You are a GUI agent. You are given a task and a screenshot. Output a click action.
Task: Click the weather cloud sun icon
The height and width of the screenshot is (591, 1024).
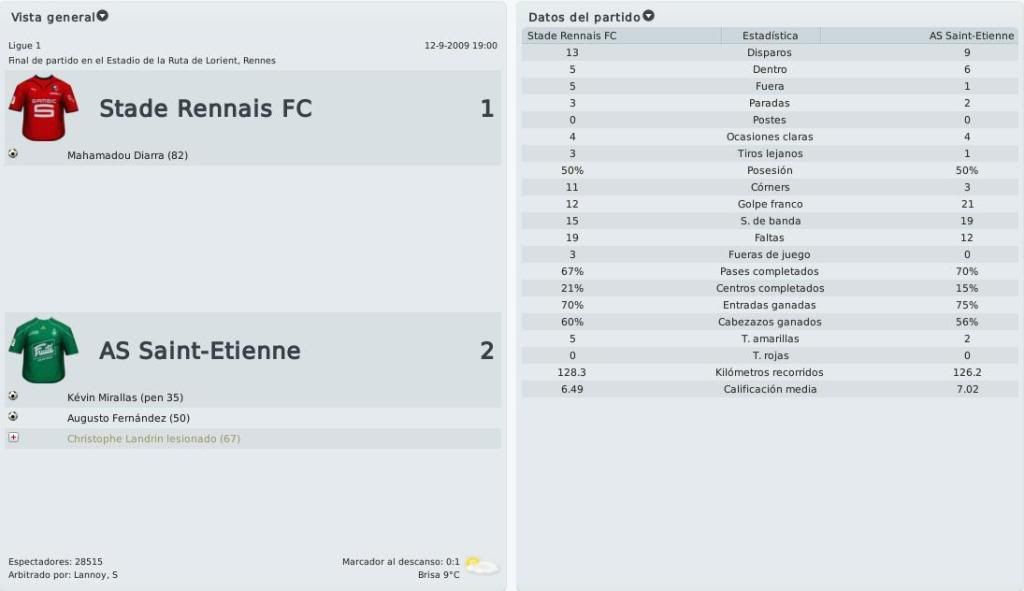coord(482,566)
